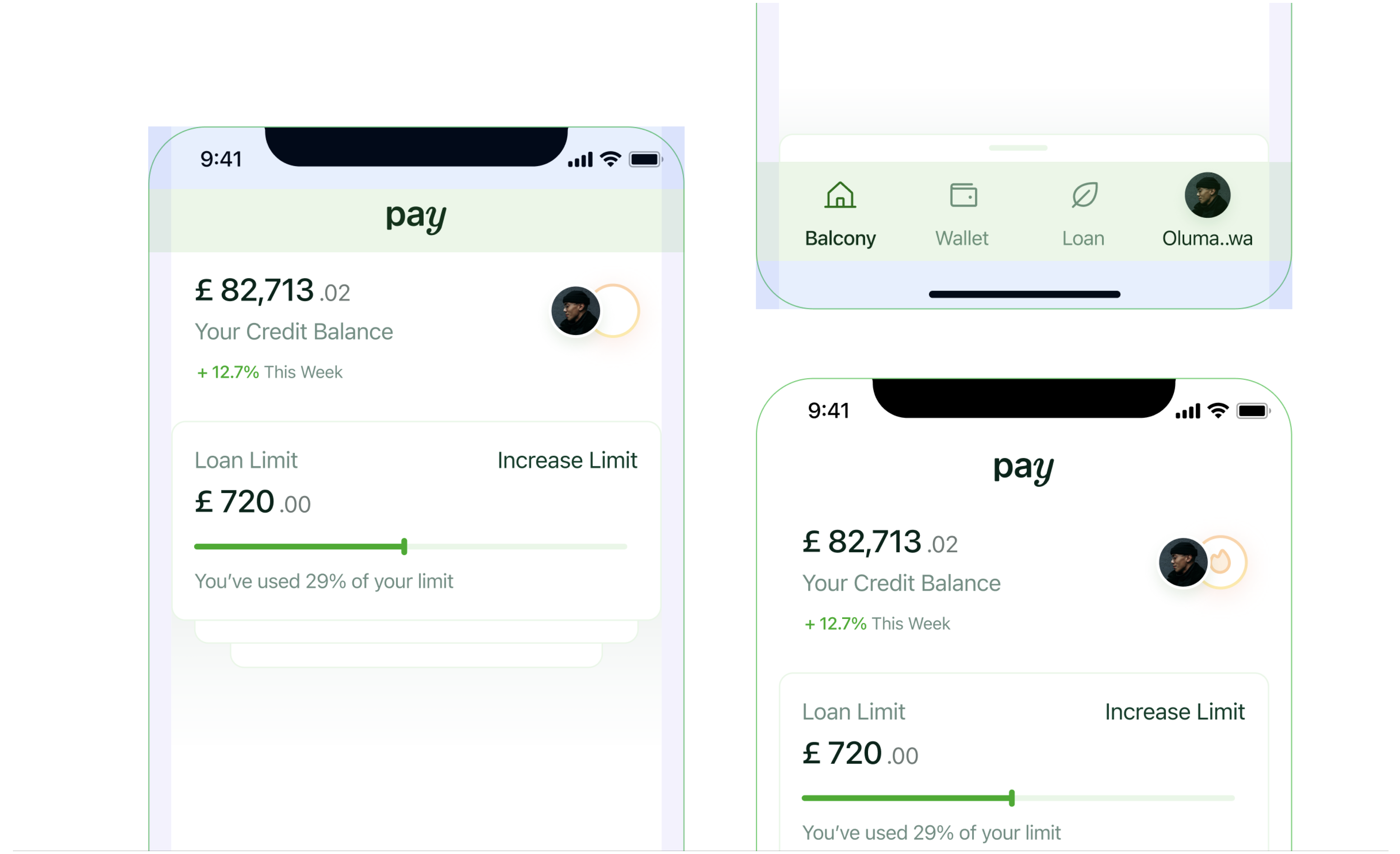Expand the stacked card beneath Loan Limit
Screen dimensions: 1400x854
(x=416, y=632)
